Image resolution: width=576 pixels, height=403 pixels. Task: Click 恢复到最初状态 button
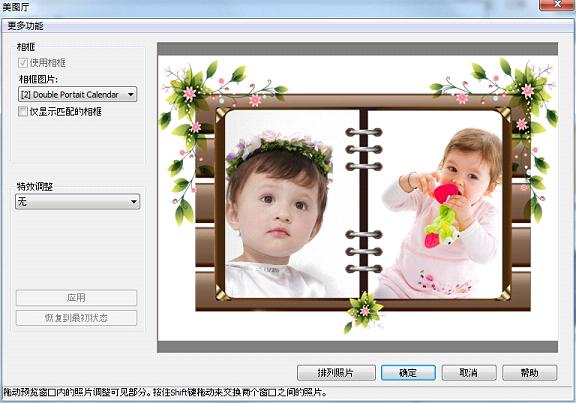[76, 318]
